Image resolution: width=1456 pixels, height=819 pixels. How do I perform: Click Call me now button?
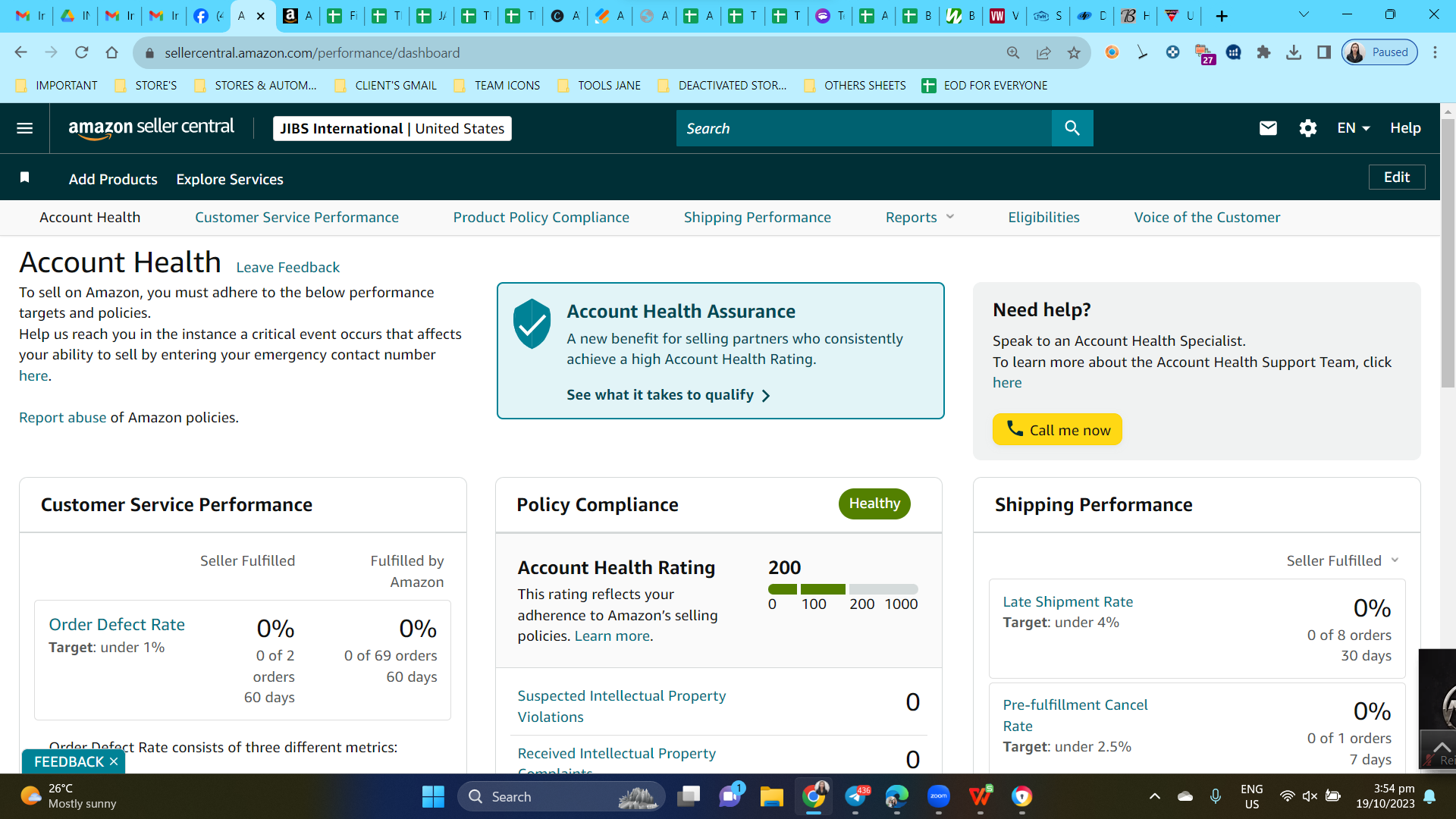point(1057,429)
